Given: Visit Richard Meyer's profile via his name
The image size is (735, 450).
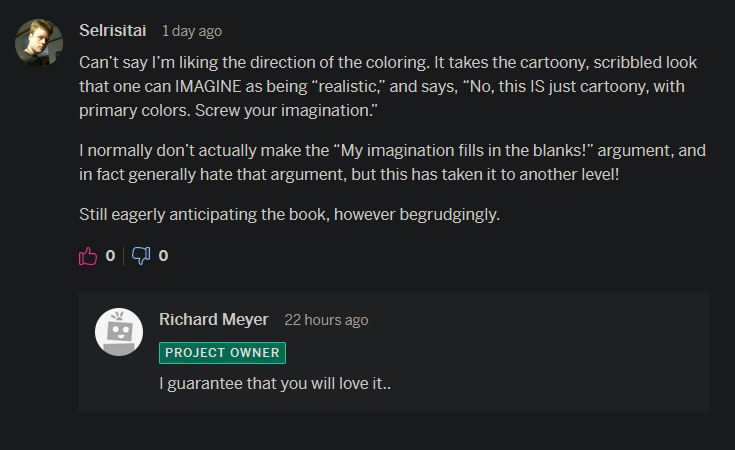Looking at the screenshot, I should pyautogui.click(x=214, y=319).
